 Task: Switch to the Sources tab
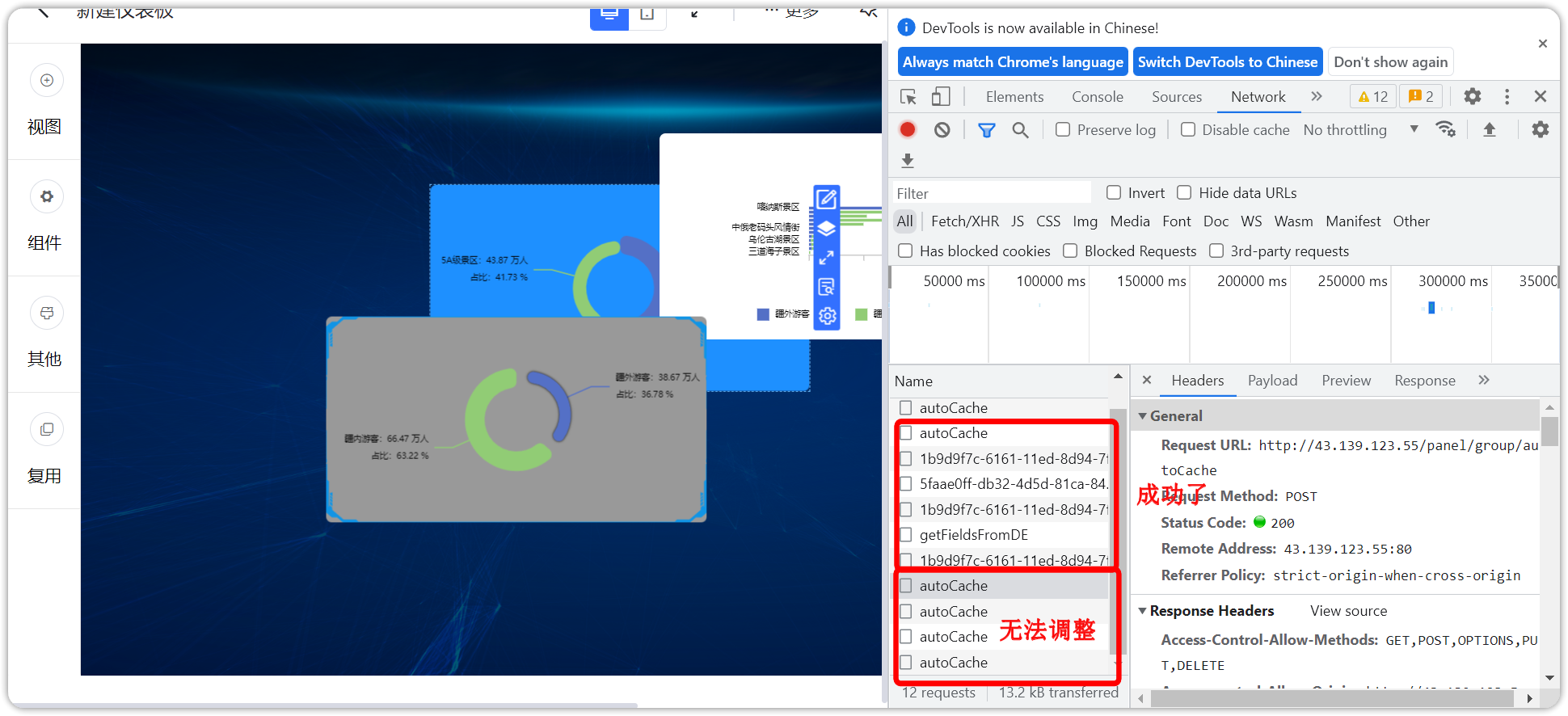(x=1177, y=97)
